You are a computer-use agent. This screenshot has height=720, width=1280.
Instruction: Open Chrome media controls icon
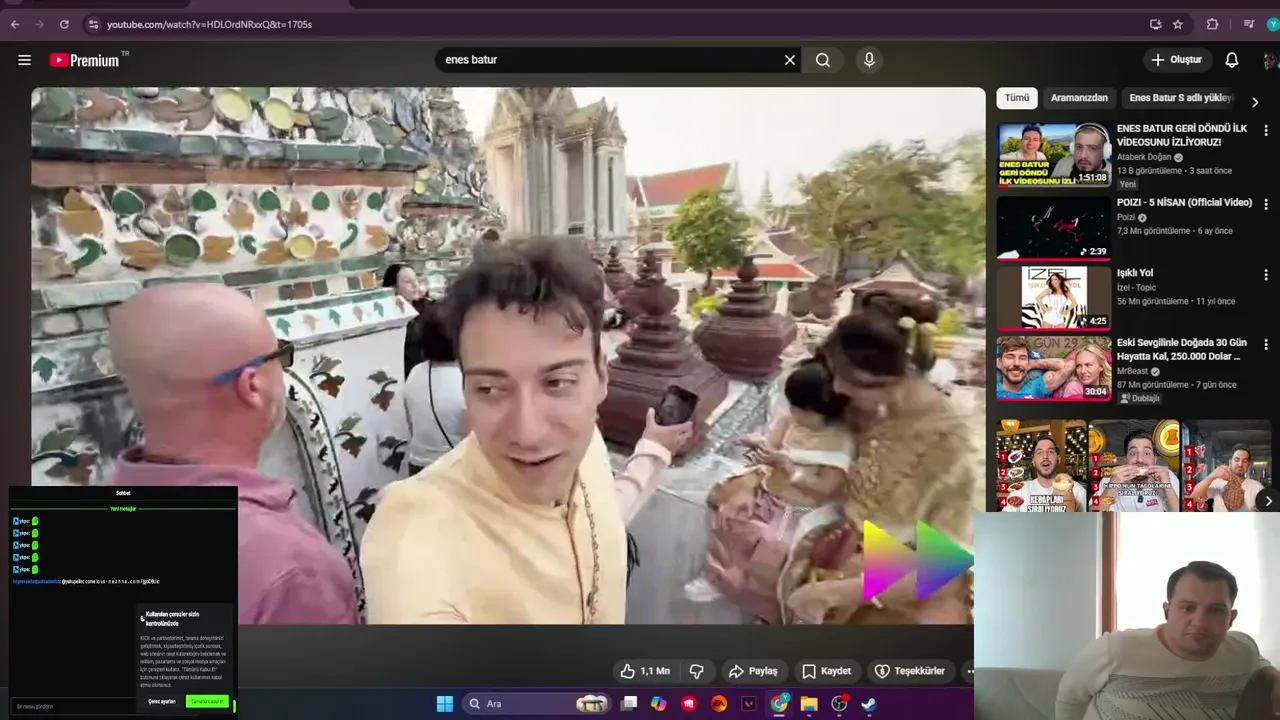(x=1249, y=24)
